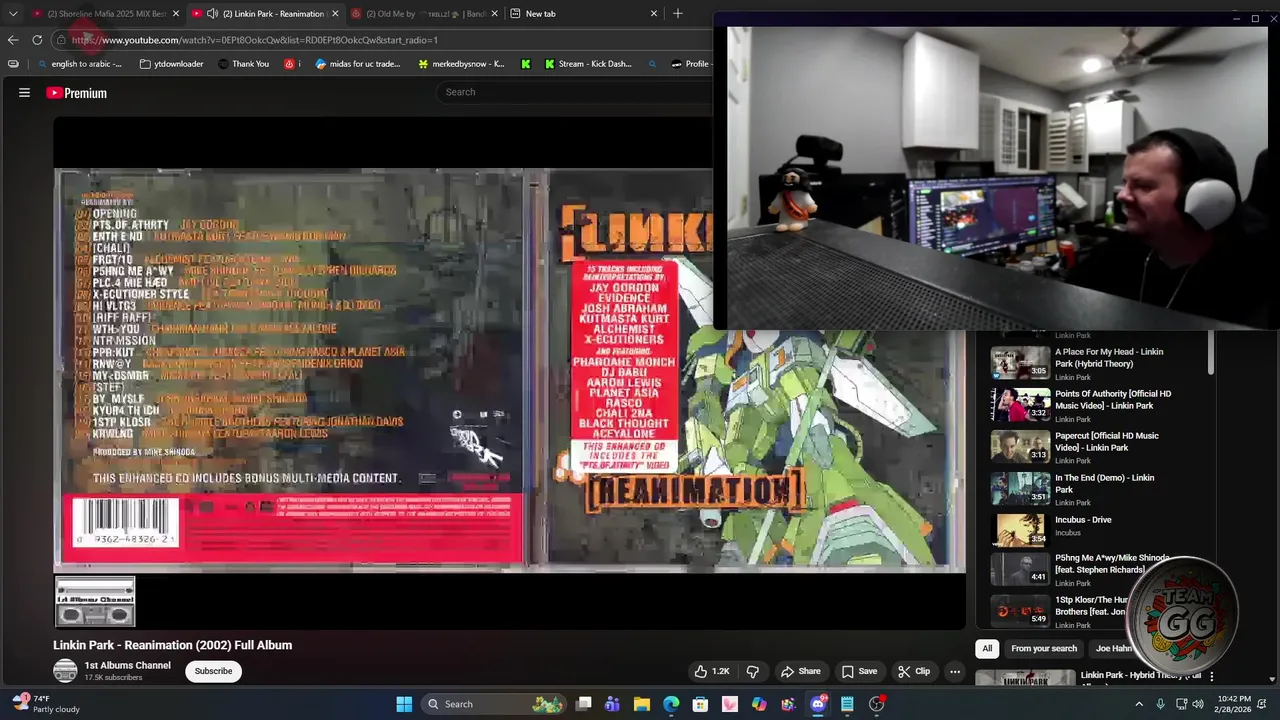The width and height of the screenshot is (1280, 720).
Task: Open Notepad from the taskbar
Action: coord(847,704)
